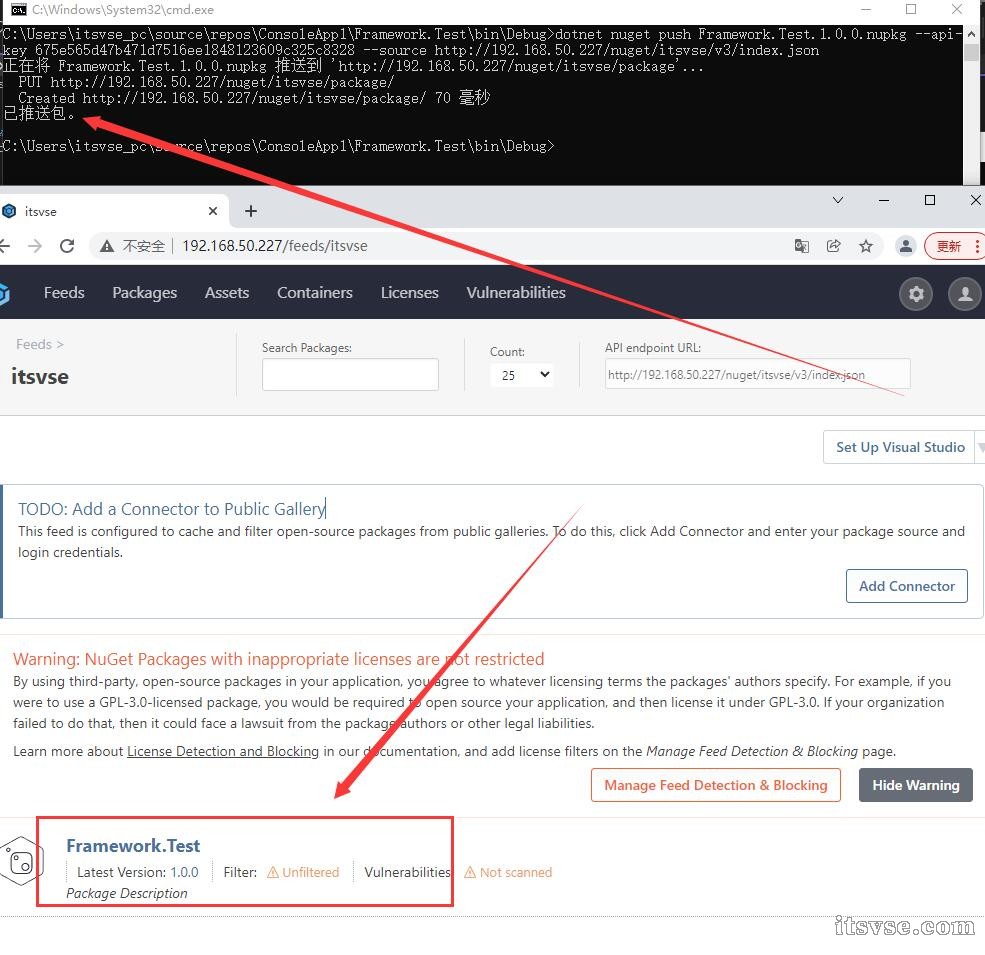
Task: Click the Framework.Test package icon
Action: coord(21,861)
